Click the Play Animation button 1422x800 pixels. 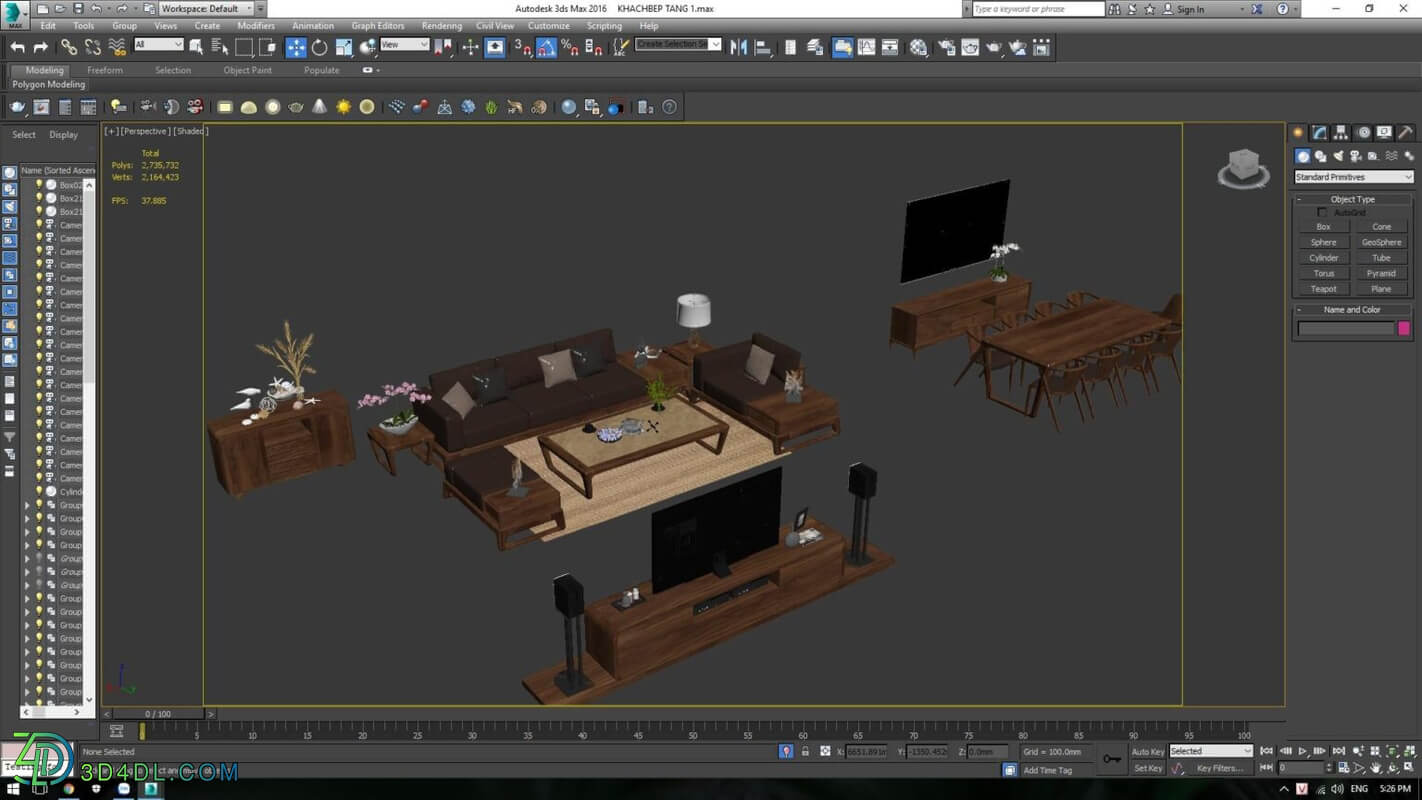[x=1302, y=751]
